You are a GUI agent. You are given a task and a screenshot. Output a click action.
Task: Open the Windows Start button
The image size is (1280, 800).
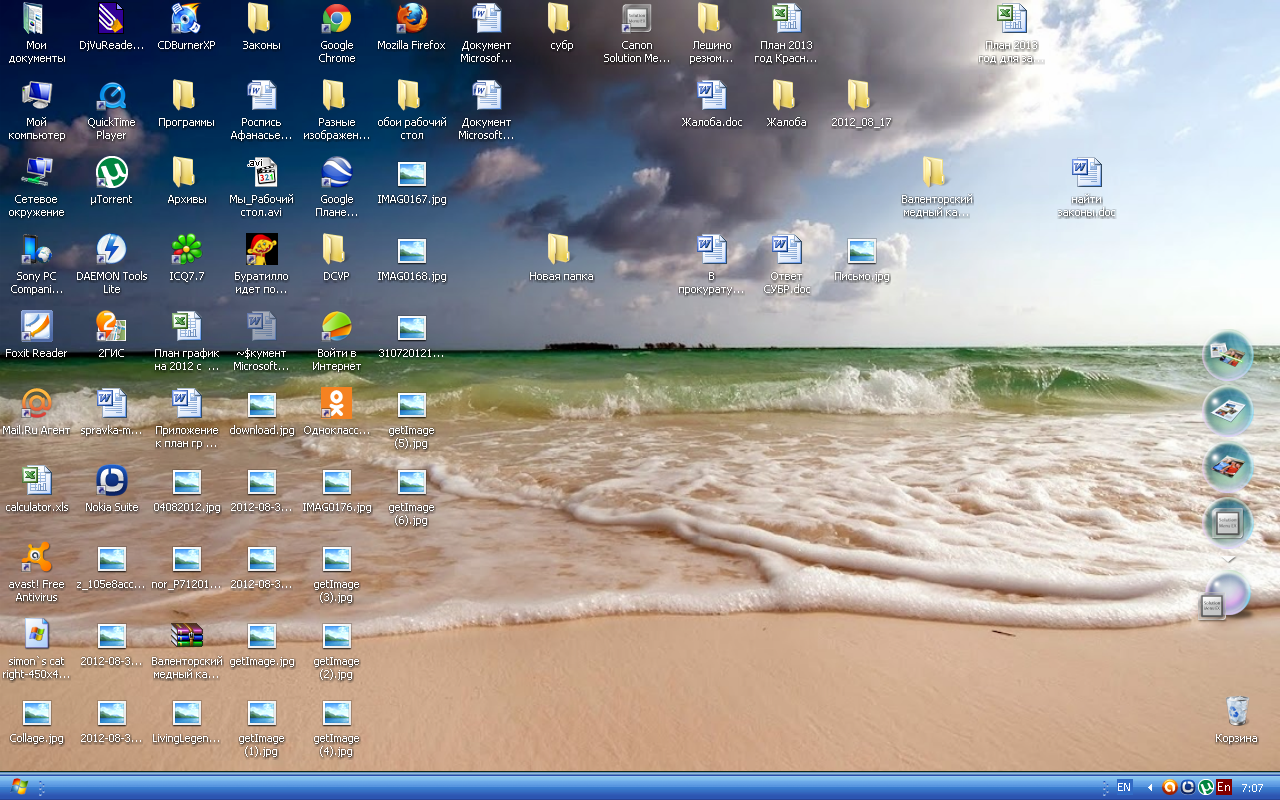click(x=19, y=787)
